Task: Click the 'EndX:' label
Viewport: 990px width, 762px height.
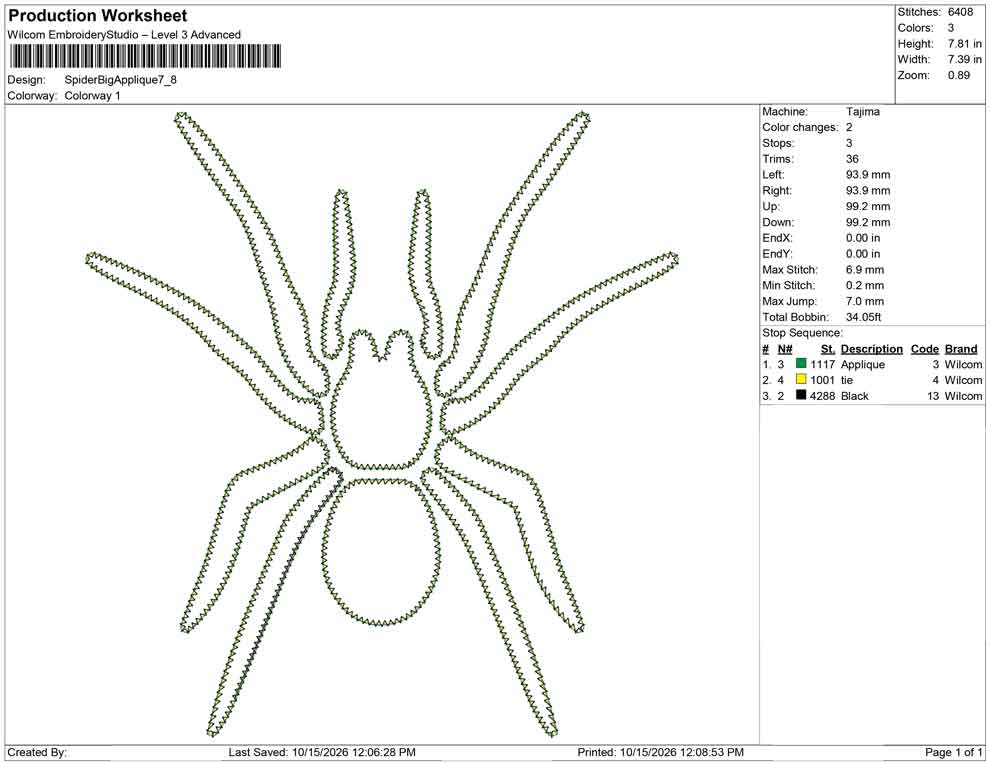Action: pyautogui.click(x=777, y=238)
